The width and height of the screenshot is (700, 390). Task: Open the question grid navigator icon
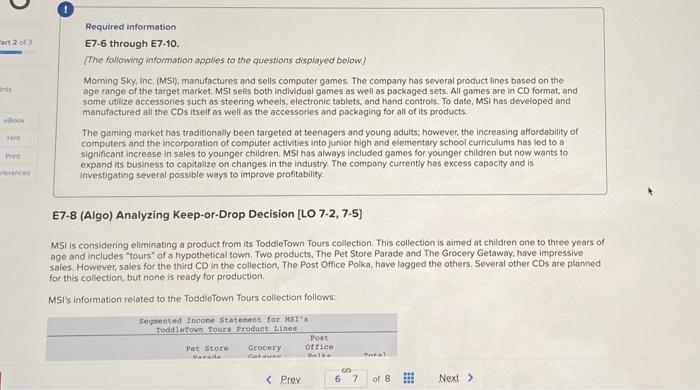point(408,378)
